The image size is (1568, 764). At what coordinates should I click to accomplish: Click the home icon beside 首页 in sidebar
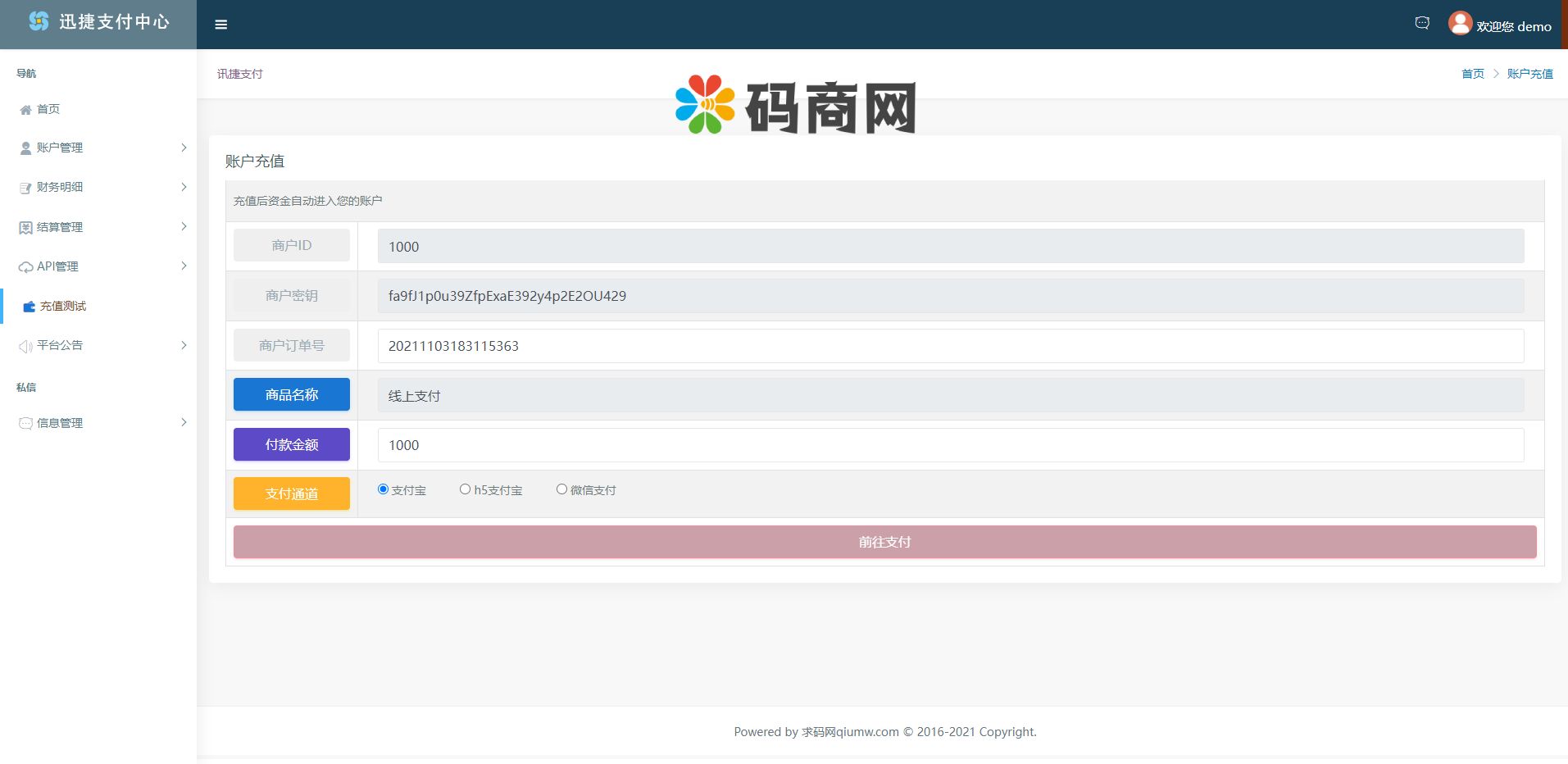pyautogui.click(x=25, y=110)
